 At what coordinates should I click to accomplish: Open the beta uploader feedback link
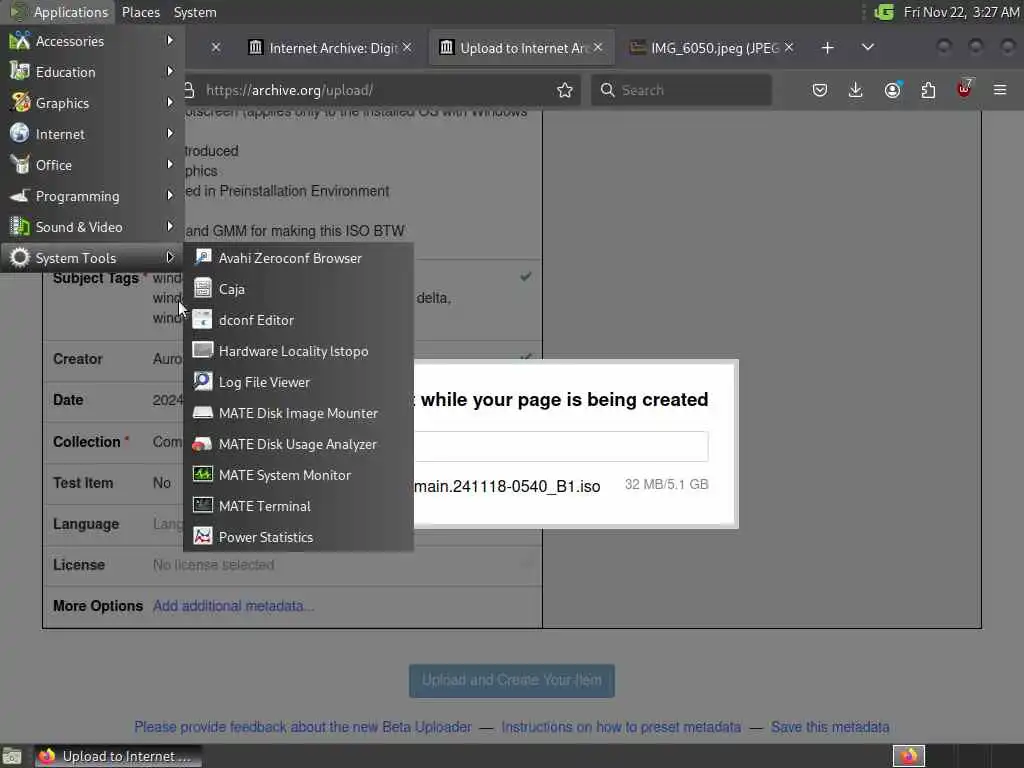[303, 727]
